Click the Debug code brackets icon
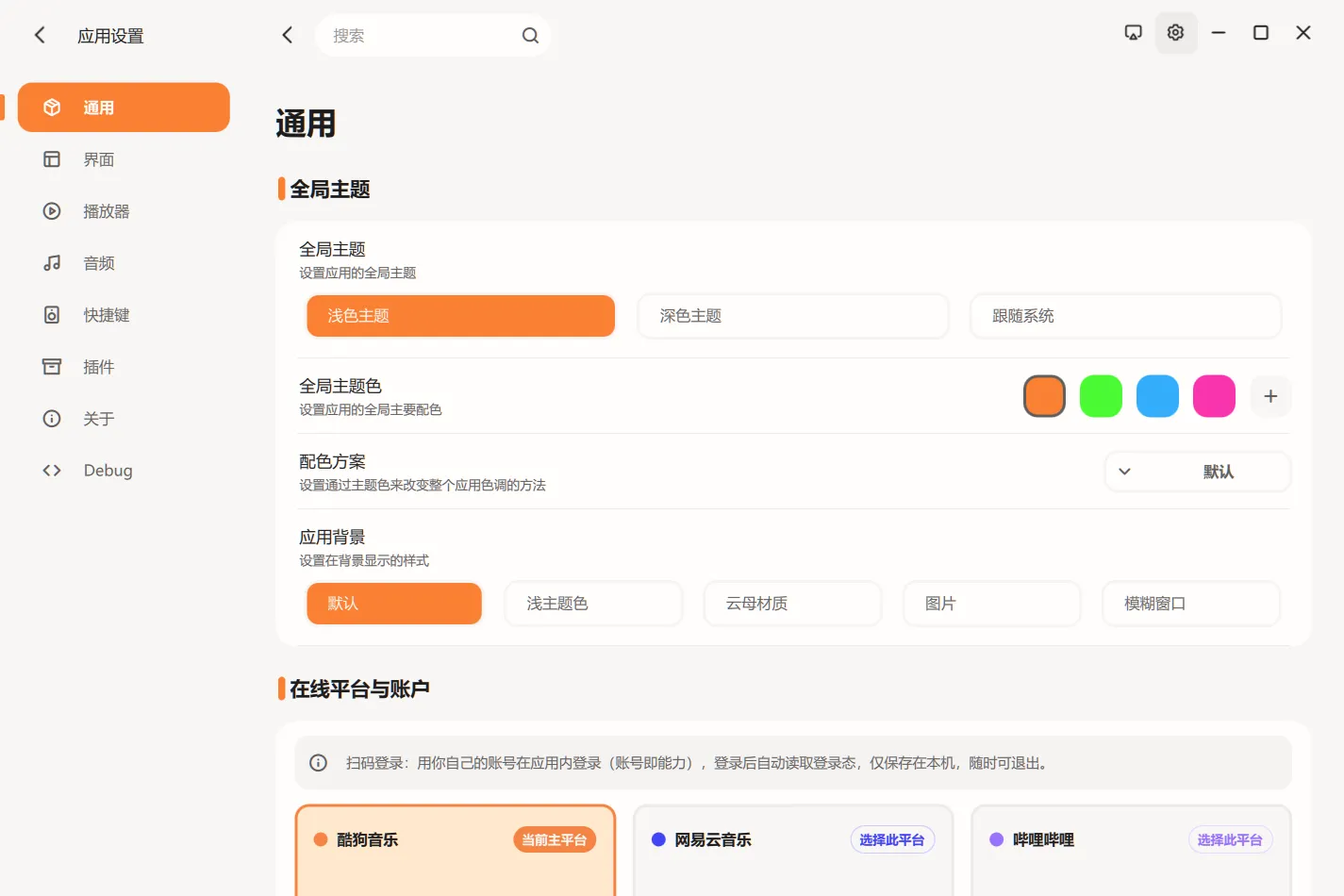 coord(52,471)
